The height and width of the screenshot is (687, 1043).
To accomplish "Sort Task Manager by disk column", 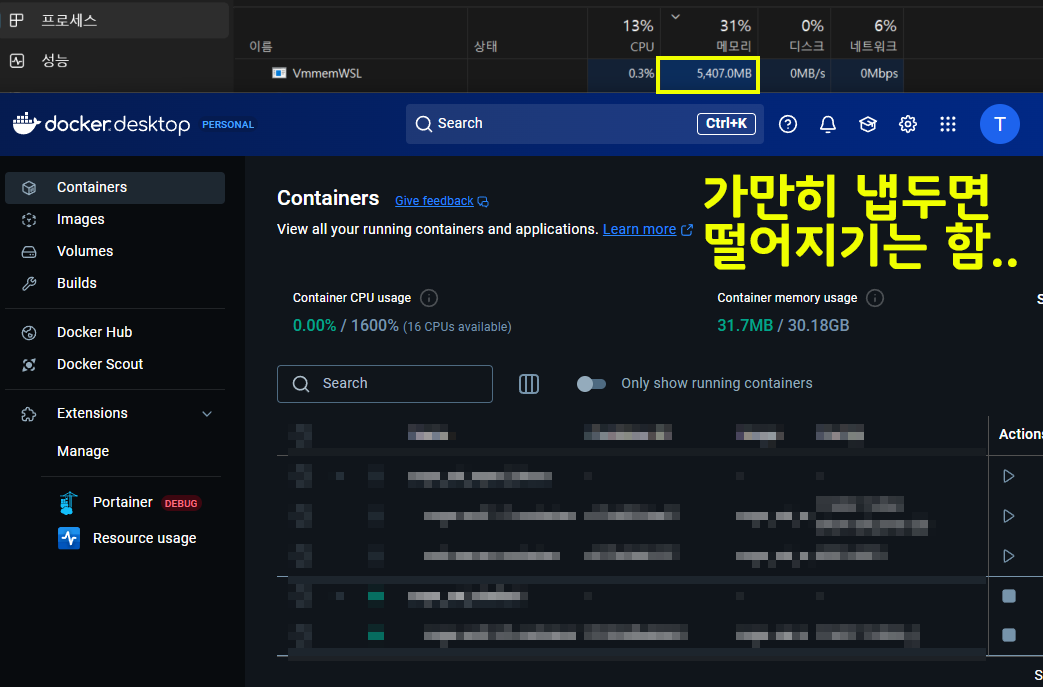I will (x=795, y=33).
